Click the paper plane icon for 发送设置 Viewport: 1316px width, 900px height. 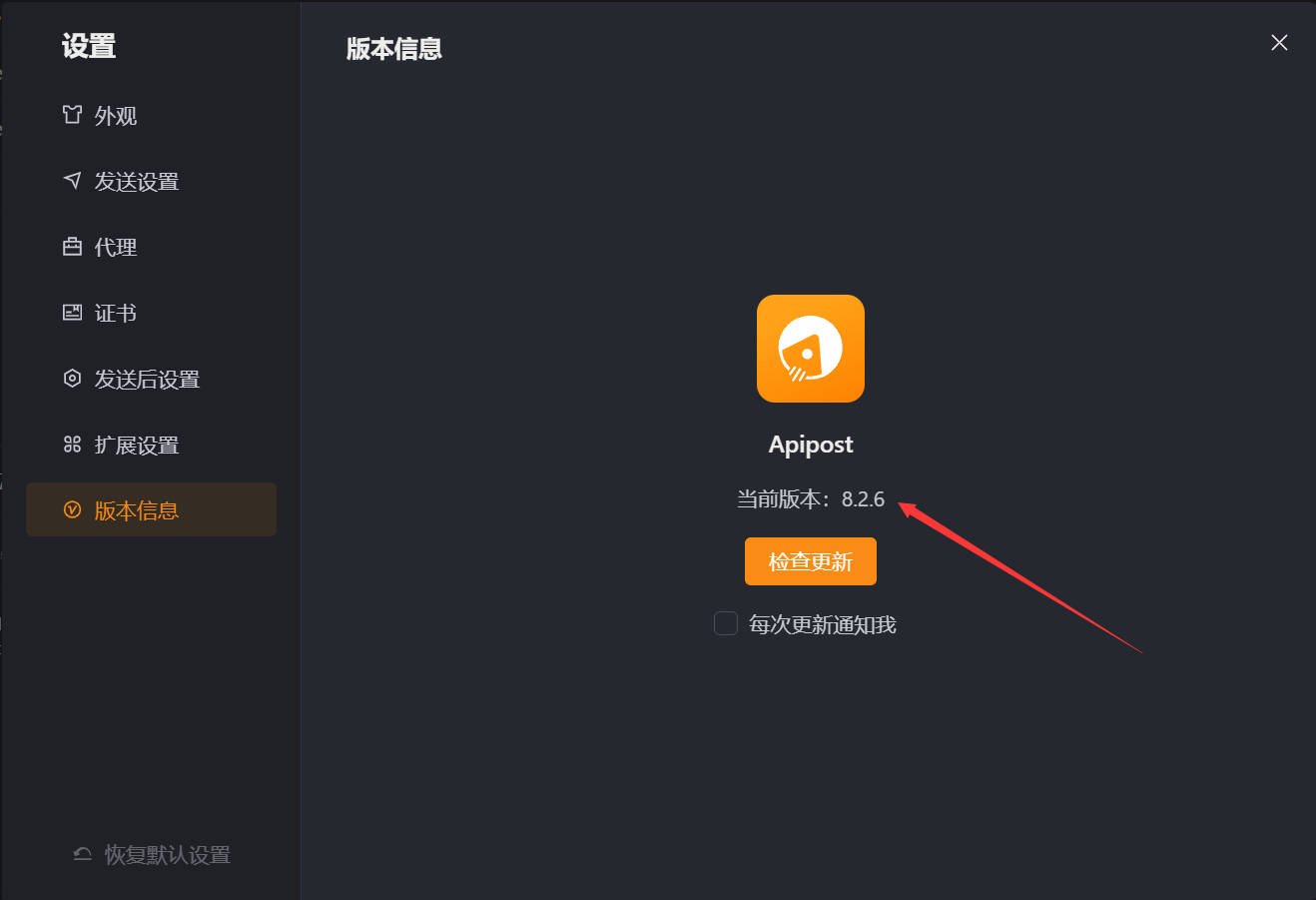pyautogui.click(x=72, y=181)
